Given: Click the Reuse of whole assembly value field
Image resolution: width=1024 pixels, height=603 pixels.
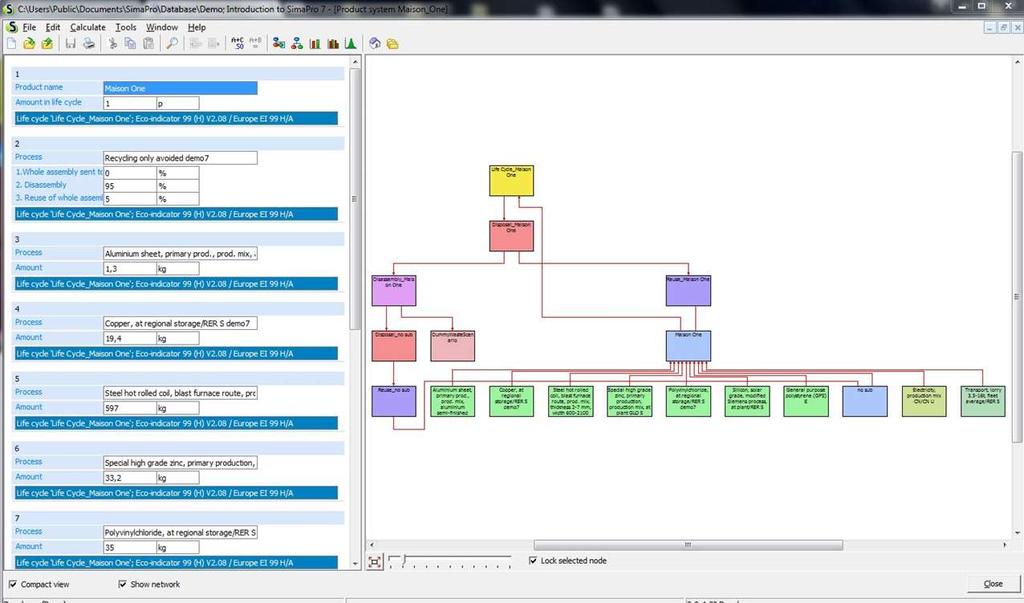Looking at the screenshot, I should [129, 199].
